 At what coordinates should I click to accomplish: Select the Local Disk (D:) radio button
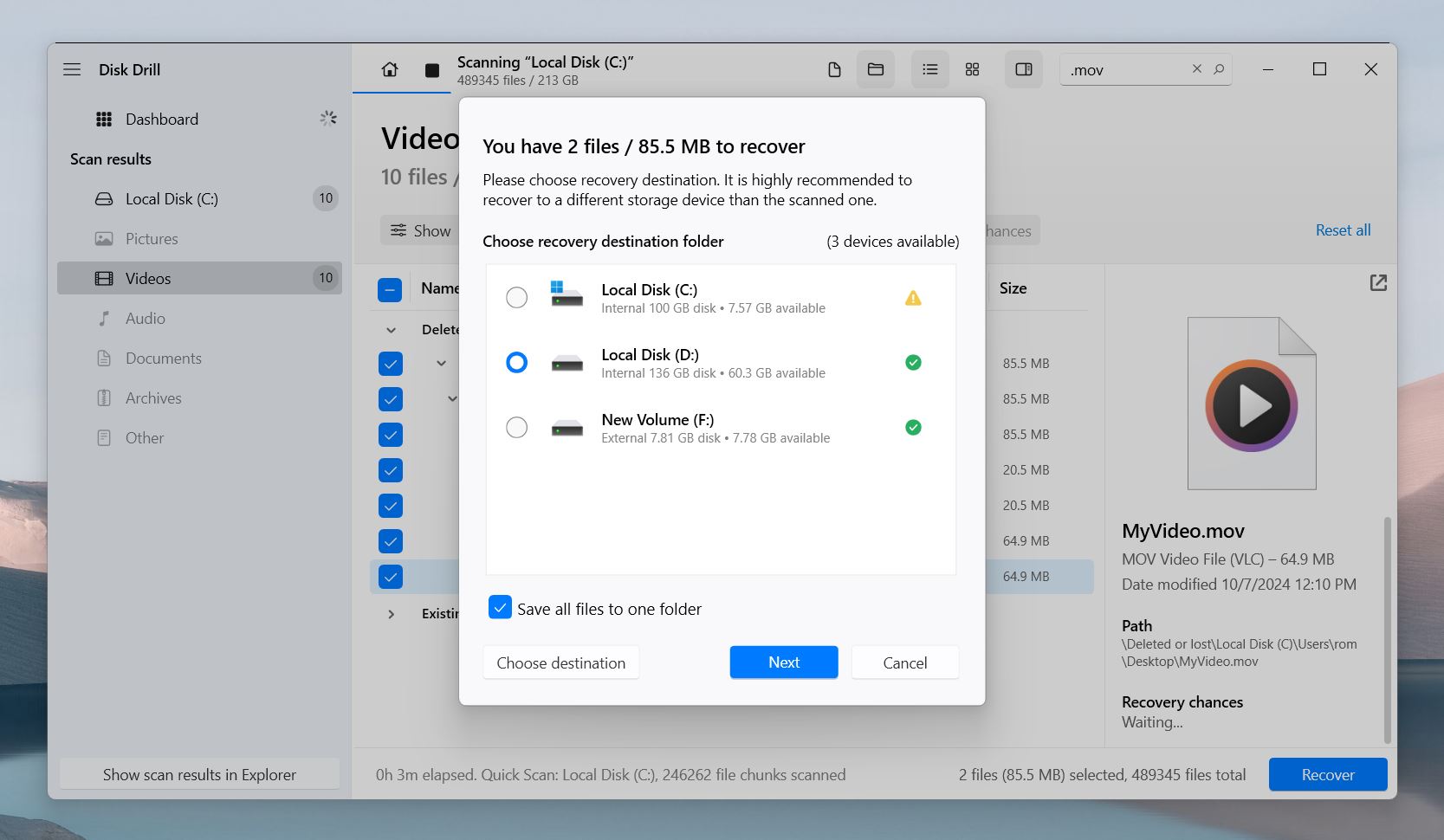click(516, 363)
